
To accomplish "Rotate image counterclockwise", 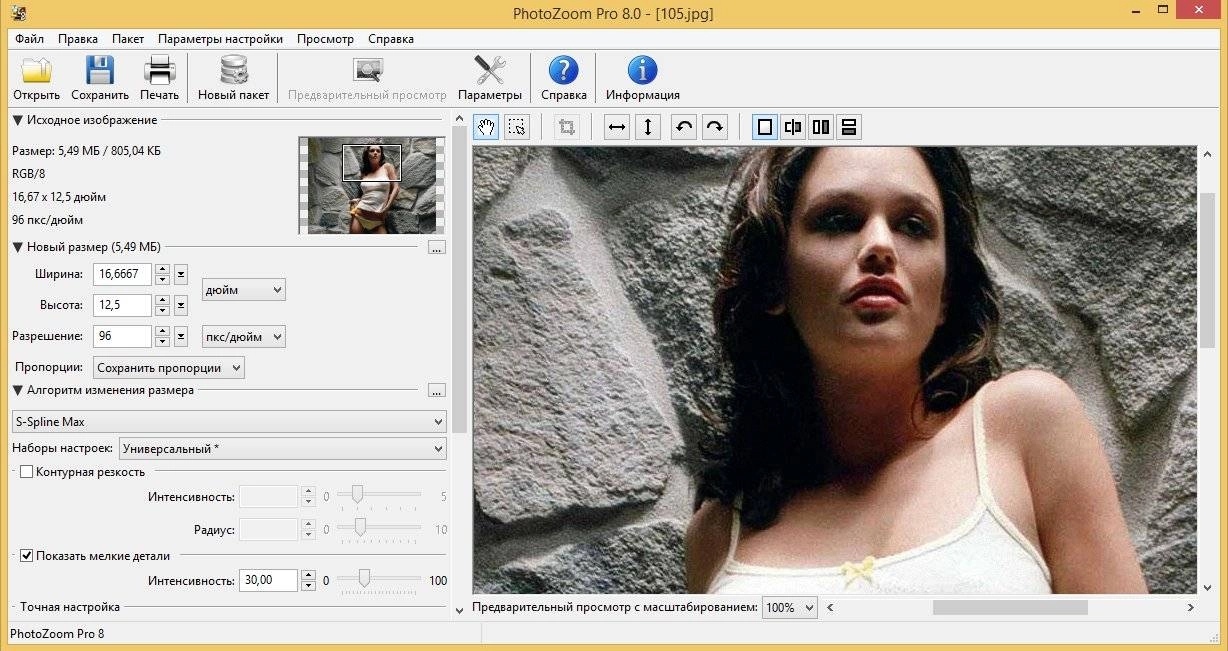I will pyautogui.click(x=684, y=127).
